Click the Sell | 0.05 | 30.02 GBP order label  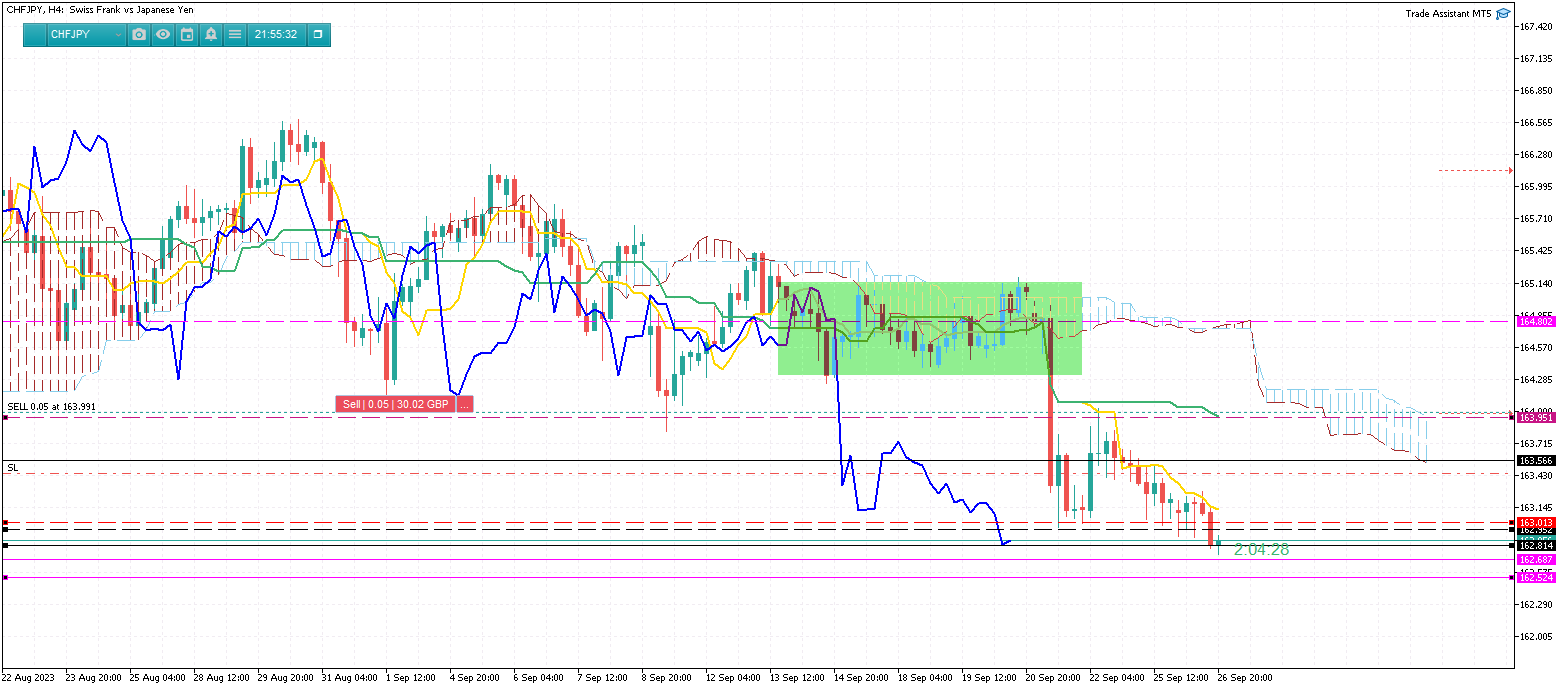click(x=396, y=404)
